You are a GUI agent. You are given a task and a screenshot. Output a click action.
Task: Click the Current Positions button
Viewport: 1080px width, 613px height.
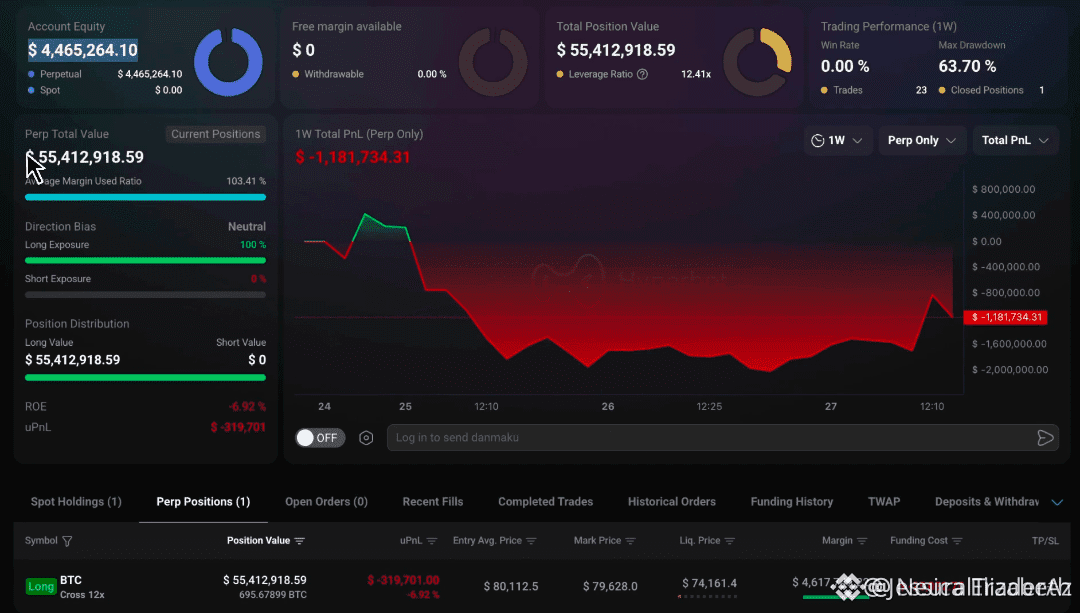[216, 134]
